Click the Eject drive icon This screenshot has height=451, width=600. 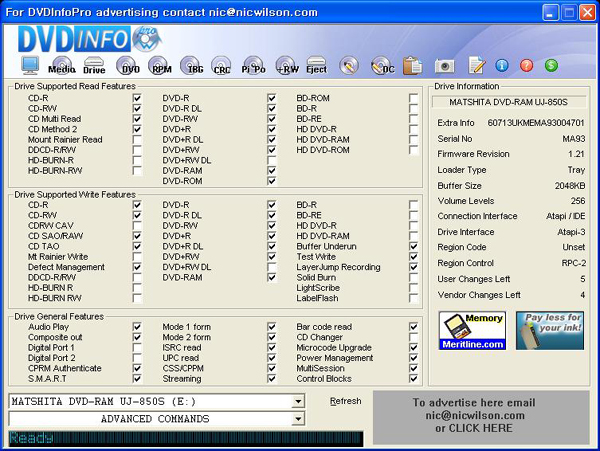click(316, 65)
